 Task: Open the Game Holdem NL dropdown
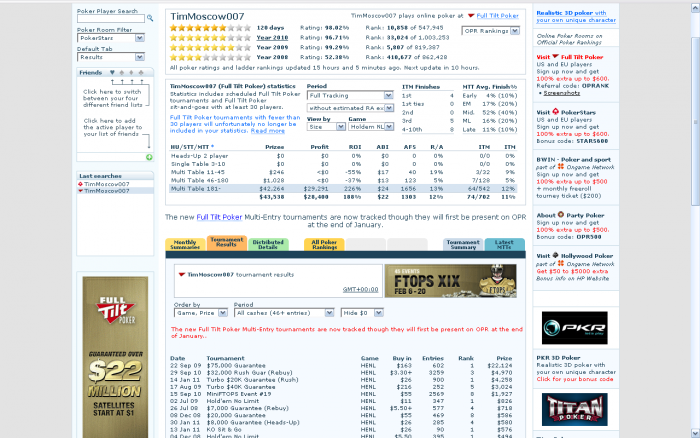371,127
